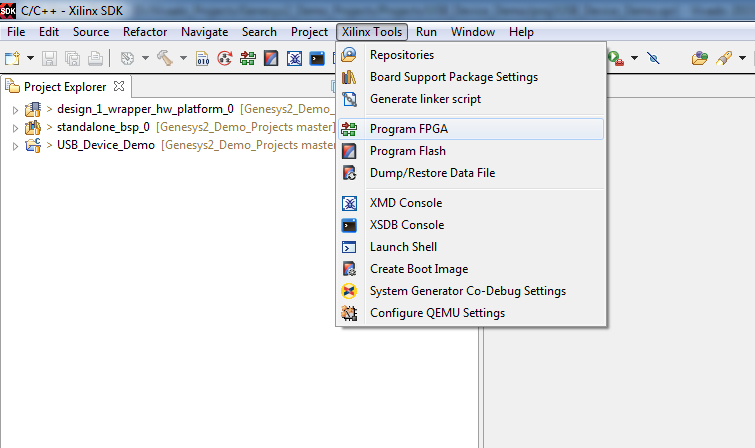The height and width of the screenshot is (448, 755).
Task: Click the Run toolbar icon near the menu edge
Action: [x=616, y=58]
